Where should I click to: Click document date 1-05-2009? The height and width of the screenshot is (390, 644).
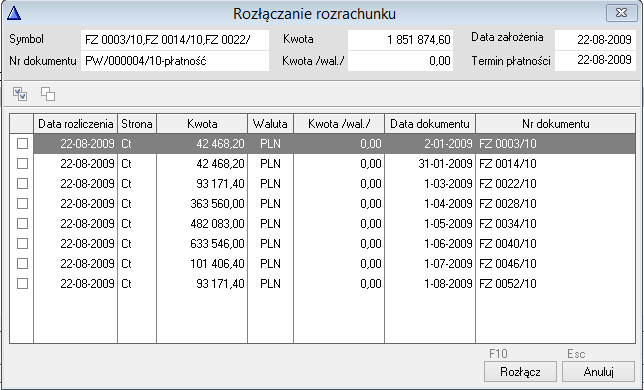tap(448, 224)
